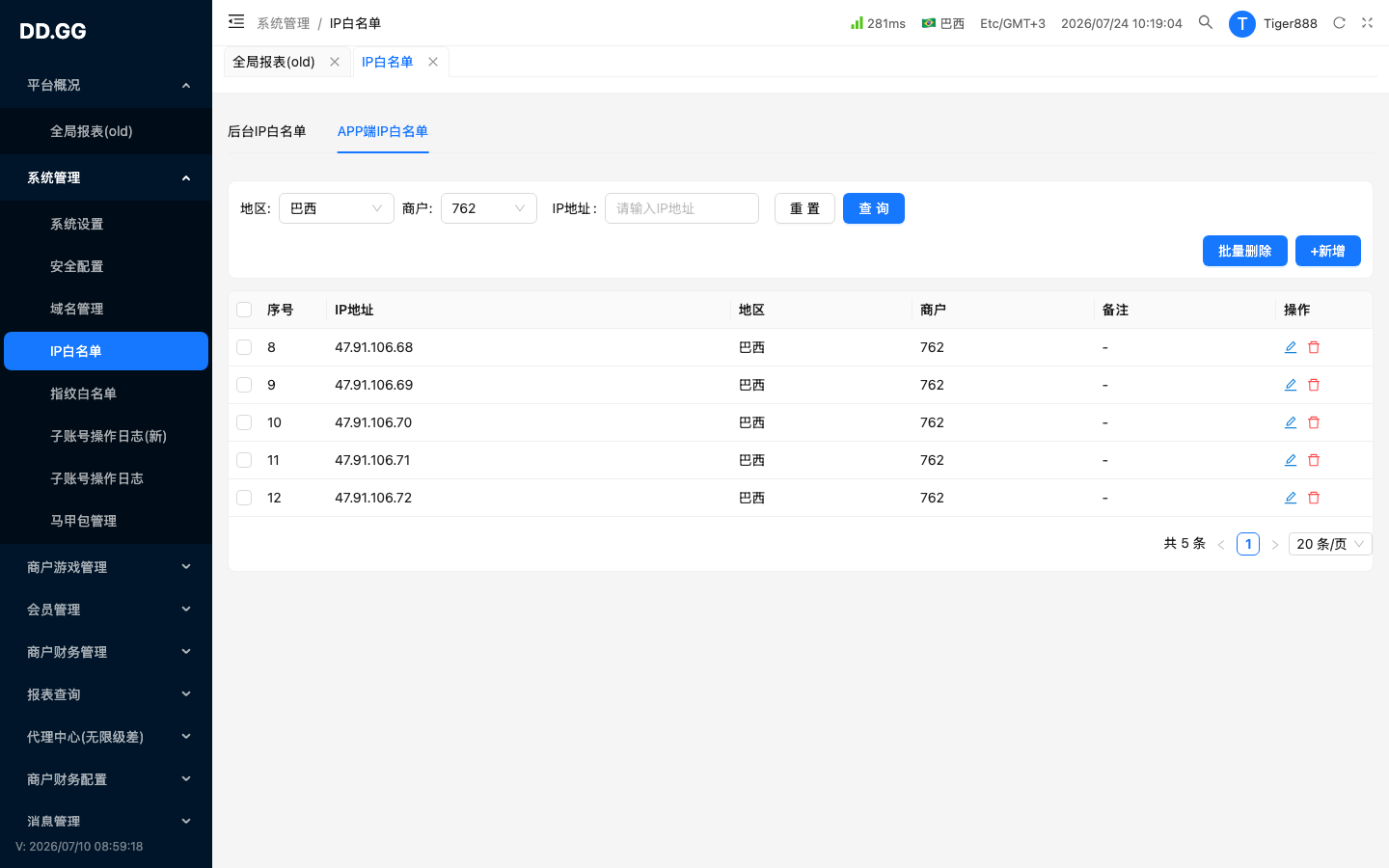The width and height of the screenshot is (1389, 868).
Task: Click the Tiger888 user avatar
Action: tap(1241, 23)
